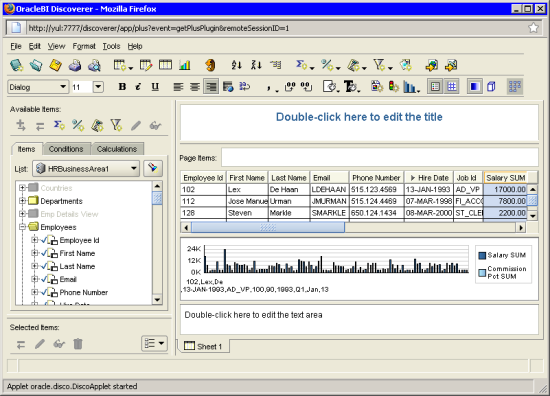The height and width of the screenshot is (396, 550).
Task: Click the flashlight Find button
Action: coord(153,168)
